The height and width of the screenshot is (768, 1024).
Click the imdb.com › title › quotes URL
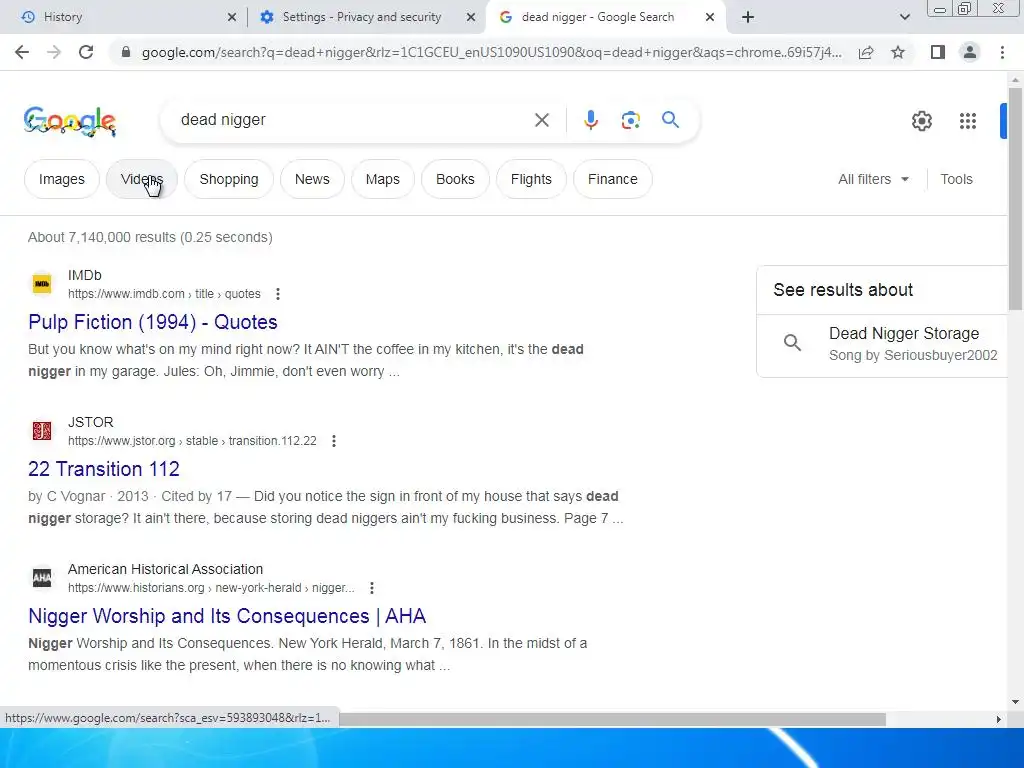click(164, 294)
